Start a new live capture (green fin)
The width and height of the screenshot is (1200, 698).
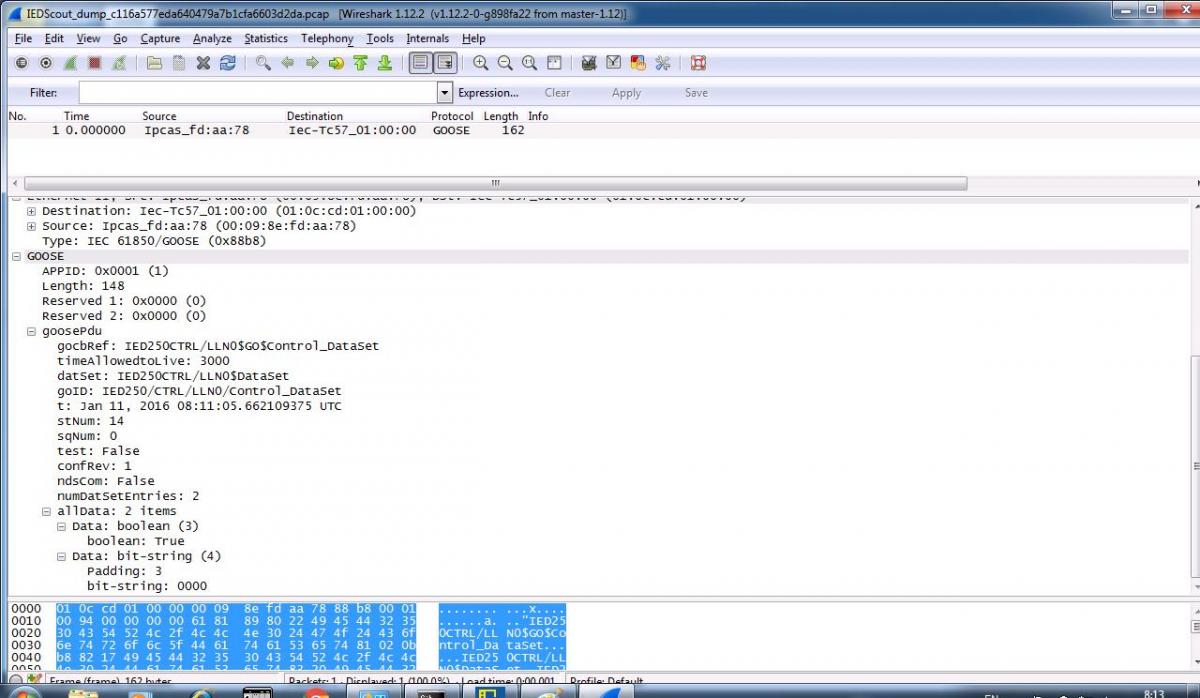coord(70,63)
